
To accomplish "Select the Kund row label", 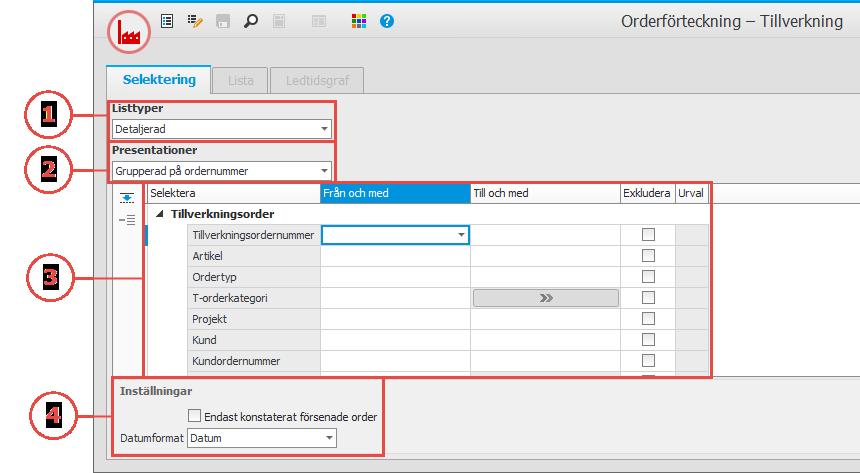I will 253,340.
